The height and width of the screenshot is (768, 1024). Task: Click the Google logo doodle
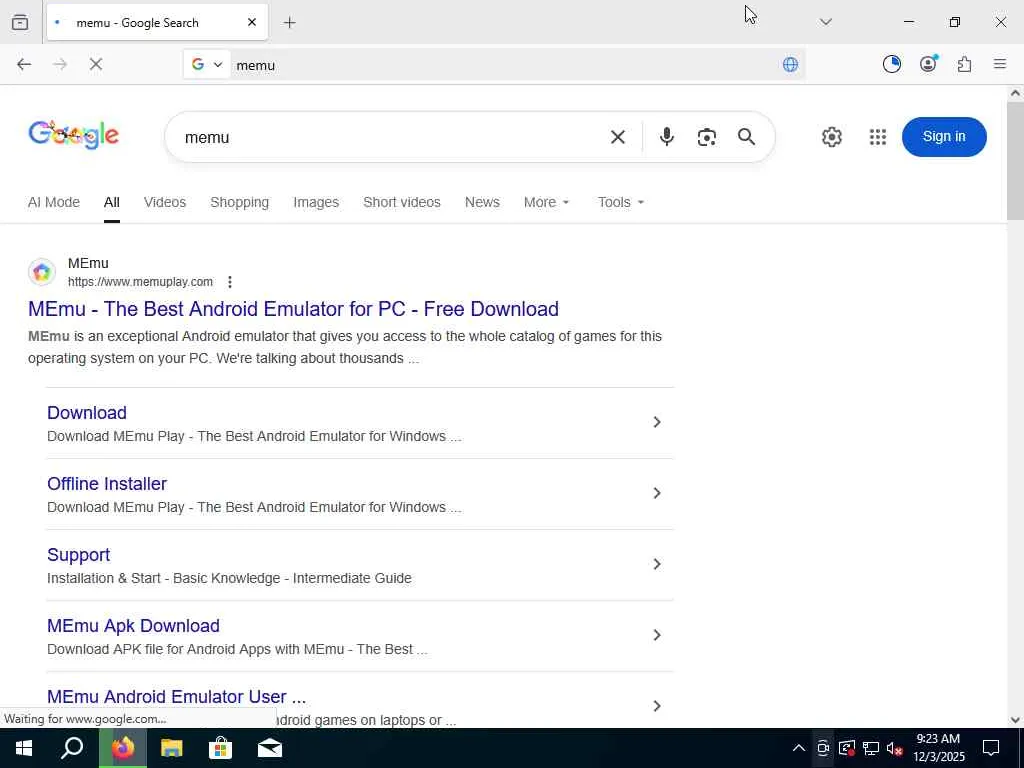73,136
